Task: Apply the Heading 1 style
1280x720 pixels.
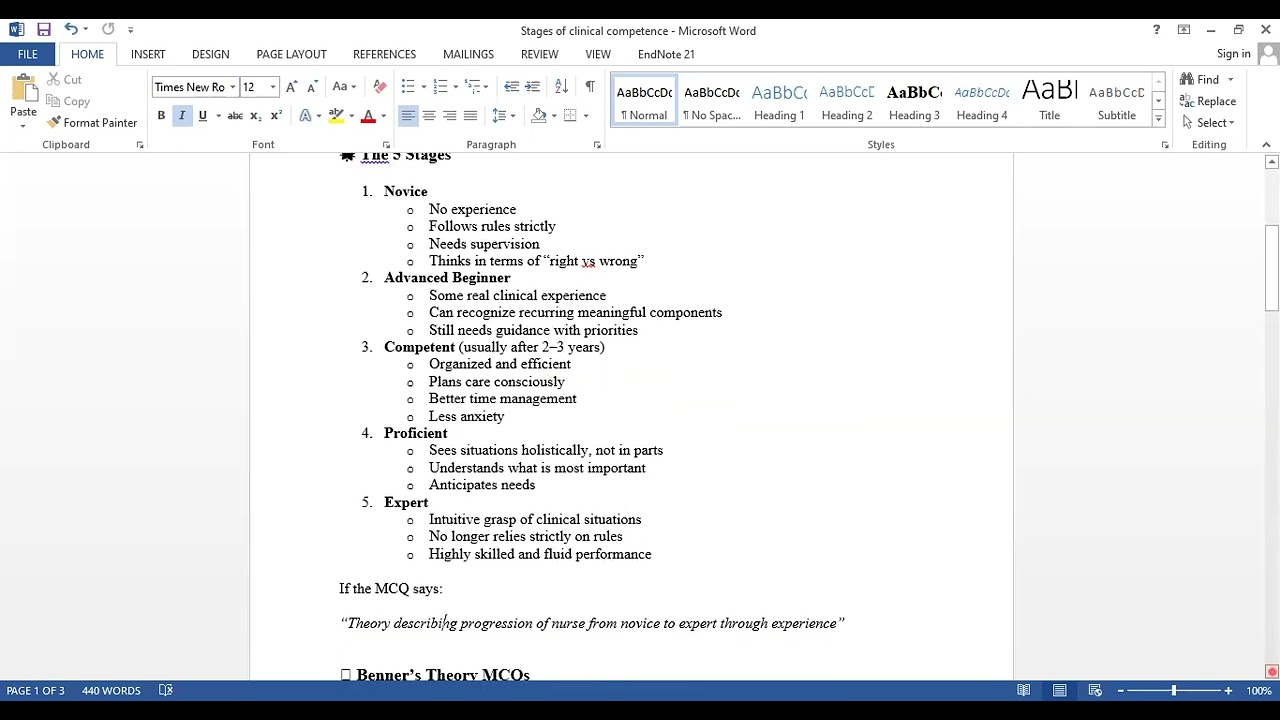Action: click(x=779, y=100)
